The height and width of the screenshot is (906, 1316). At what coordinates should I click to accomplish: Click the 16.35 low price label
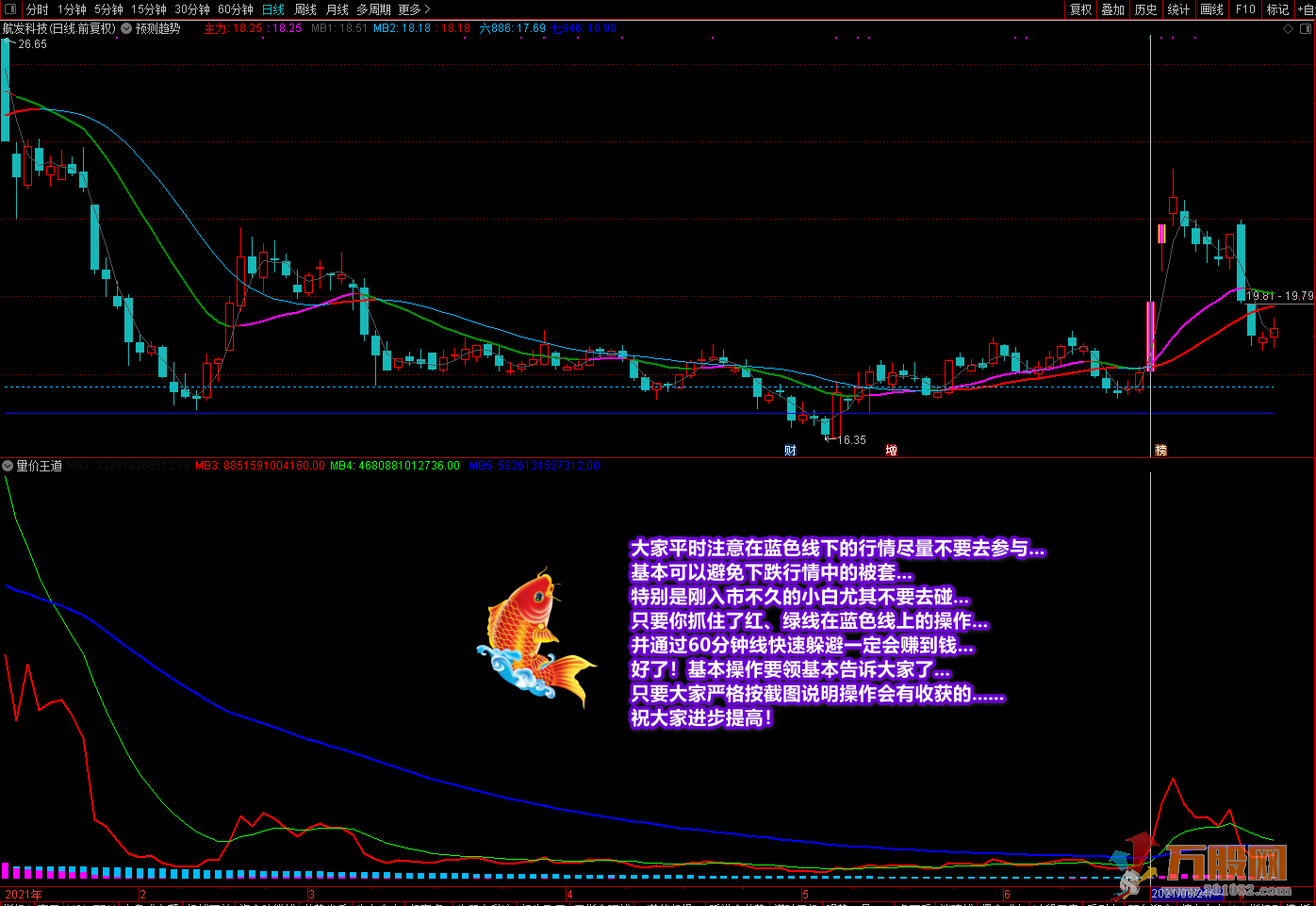pyautogui.click(x=852, y=440)
